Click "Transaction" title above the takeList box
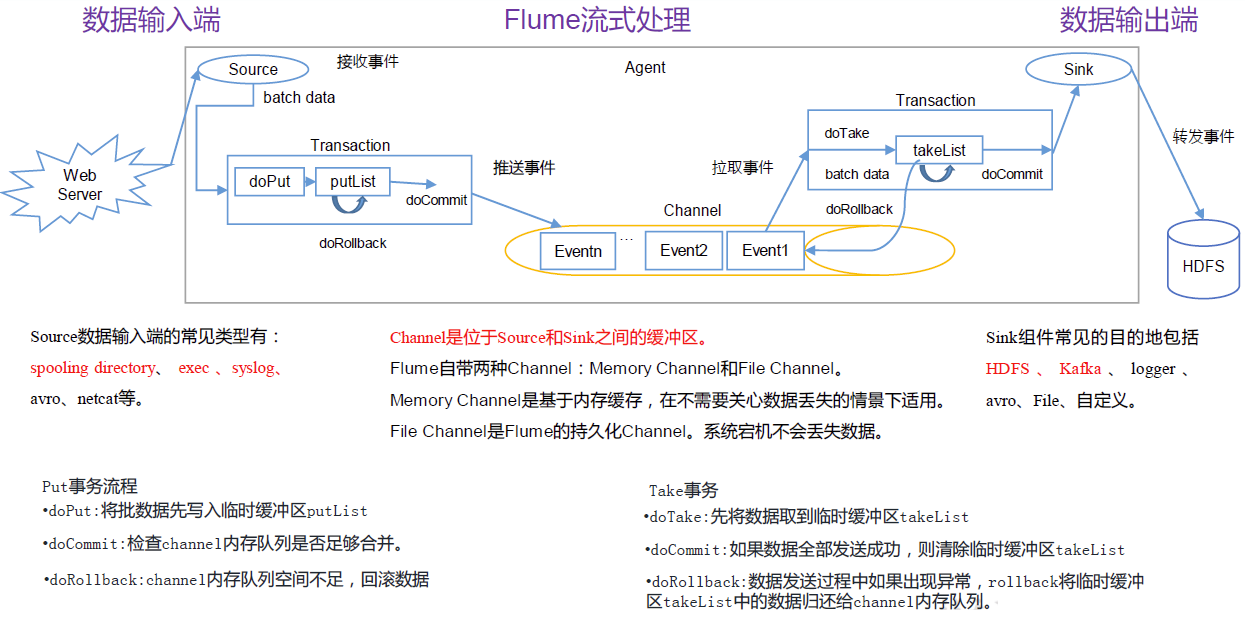1250x620 pixels. (x=935, y=100)
